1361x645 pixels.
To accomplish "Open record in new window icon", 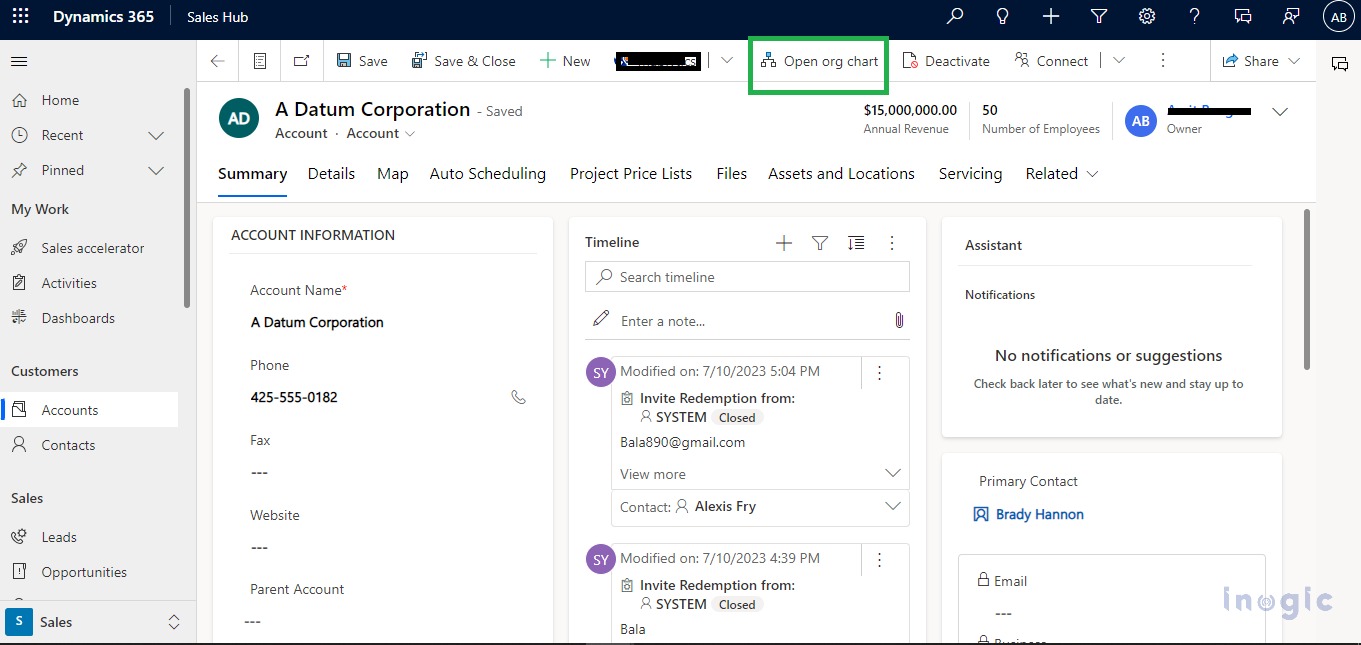I will pos(301,61).
